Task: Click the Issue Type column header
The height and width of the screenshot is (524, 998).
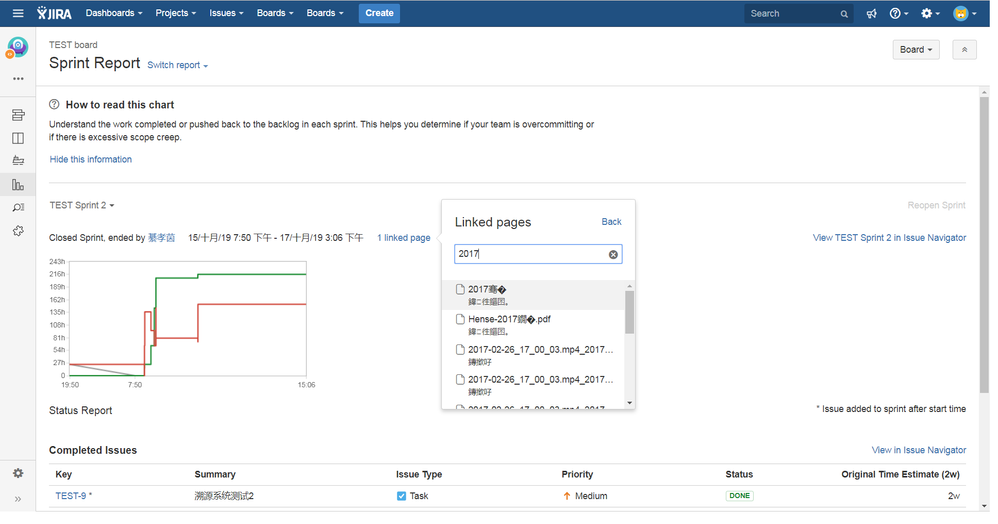Action: pyautogui.click(x=419, y=474)
